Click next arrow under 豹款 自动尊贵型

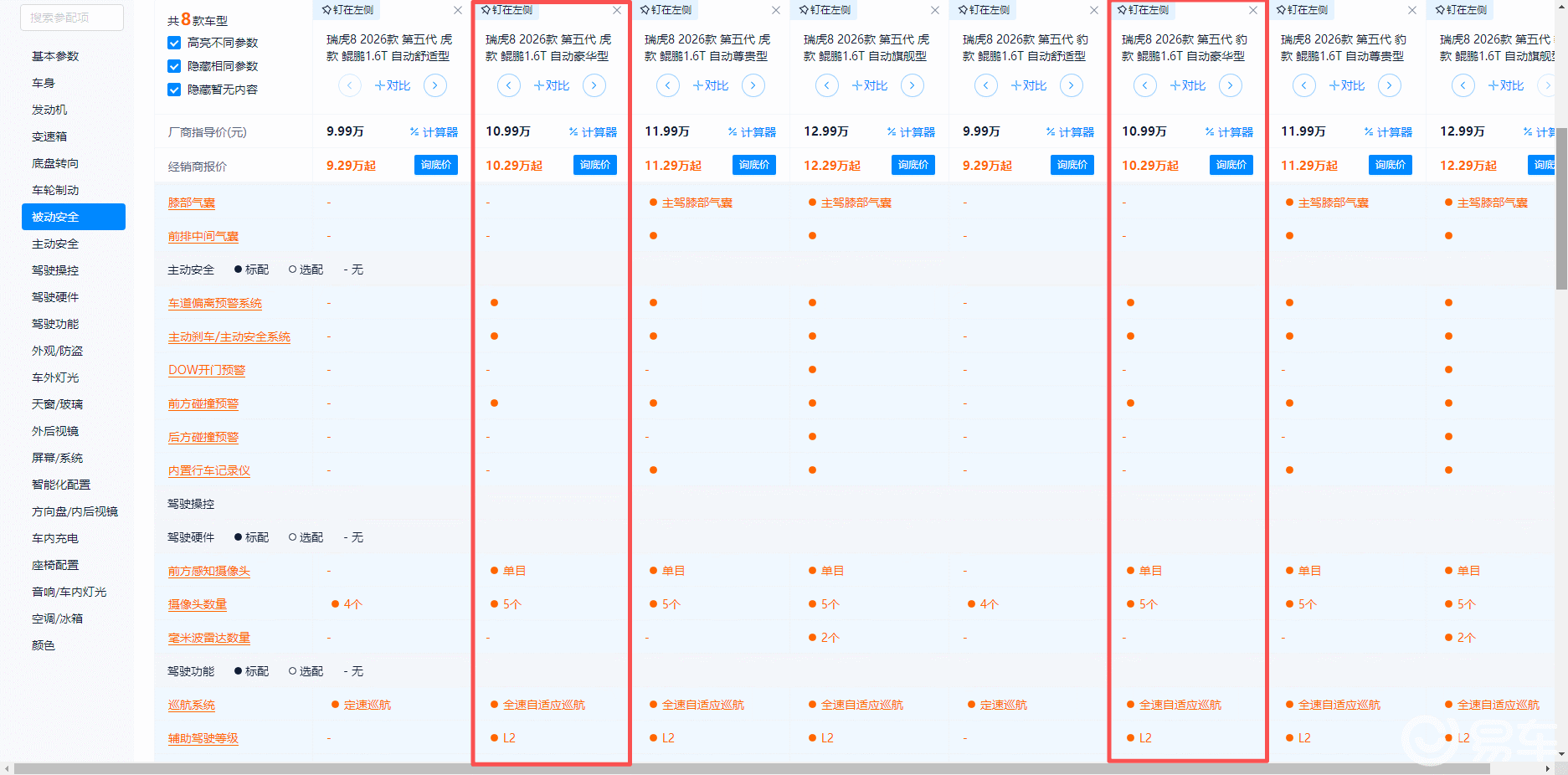pos(1389,85)
